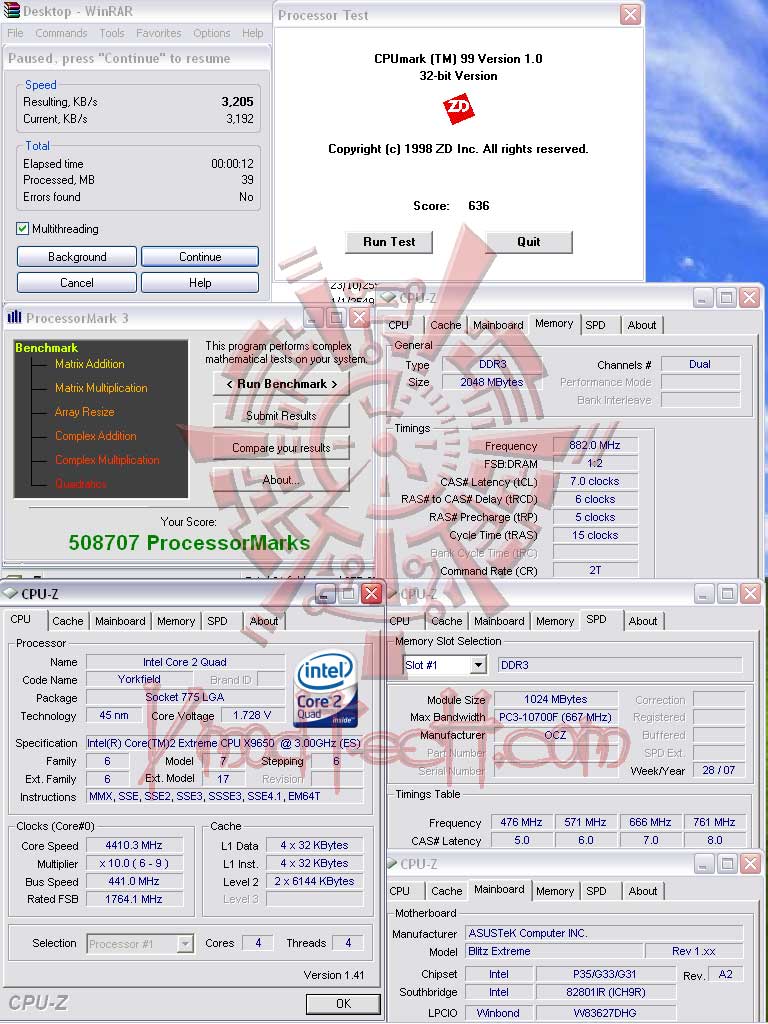Switch to Mainboard tab in the CPU-Z CPU window
Screen dimensions: 768x1024
coord(120,621)
